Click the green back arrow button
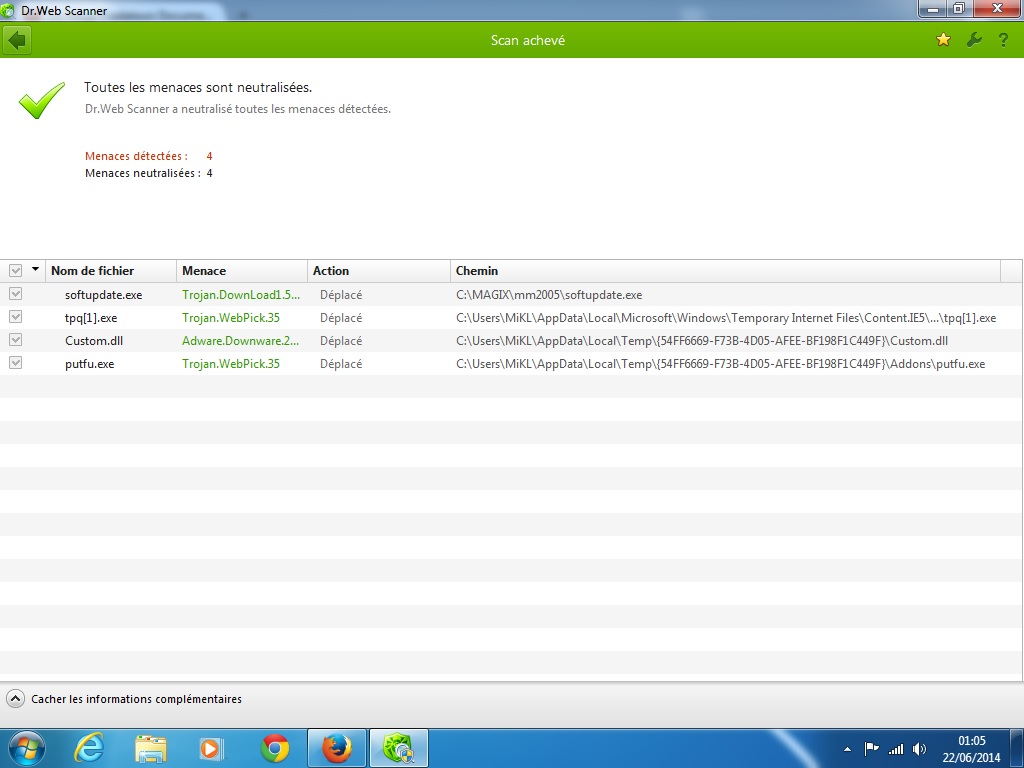 tap(17, 40)
